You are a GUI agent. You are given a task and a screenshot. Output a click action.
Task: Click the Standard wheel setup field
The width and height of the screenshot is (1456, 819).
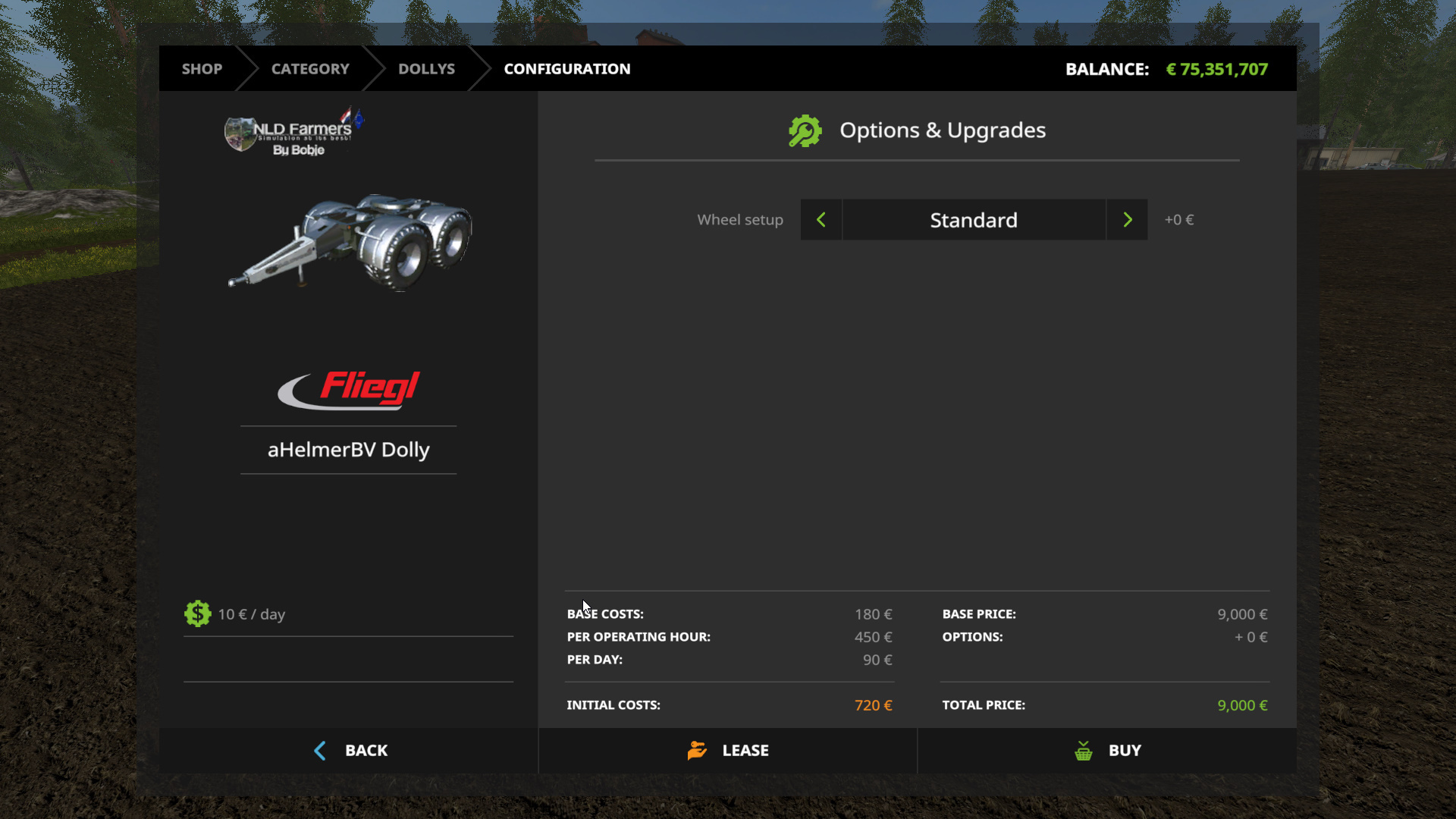[974, 220]
